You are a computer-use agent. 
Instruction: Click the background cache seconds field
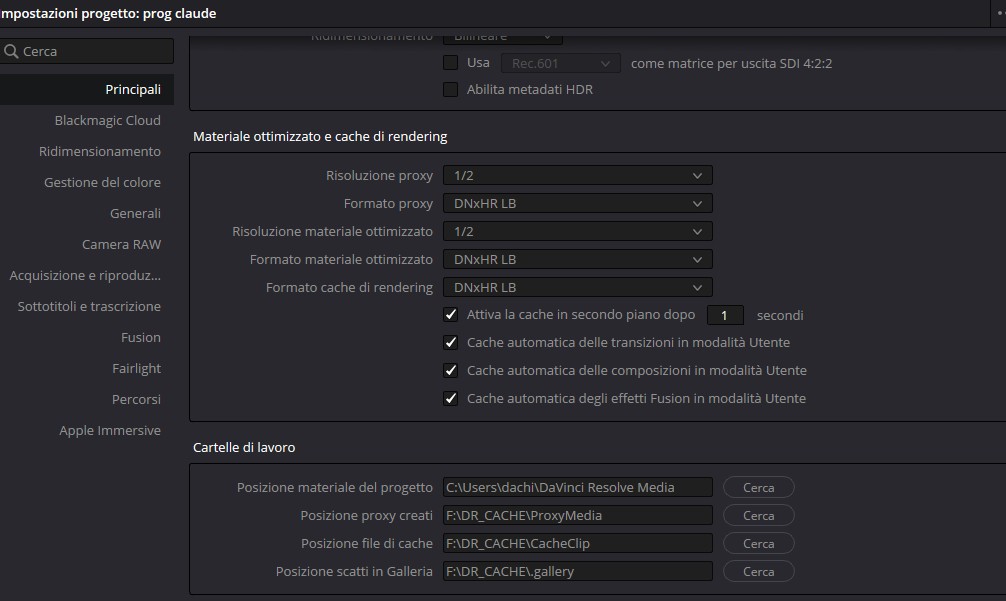point(725,315)
